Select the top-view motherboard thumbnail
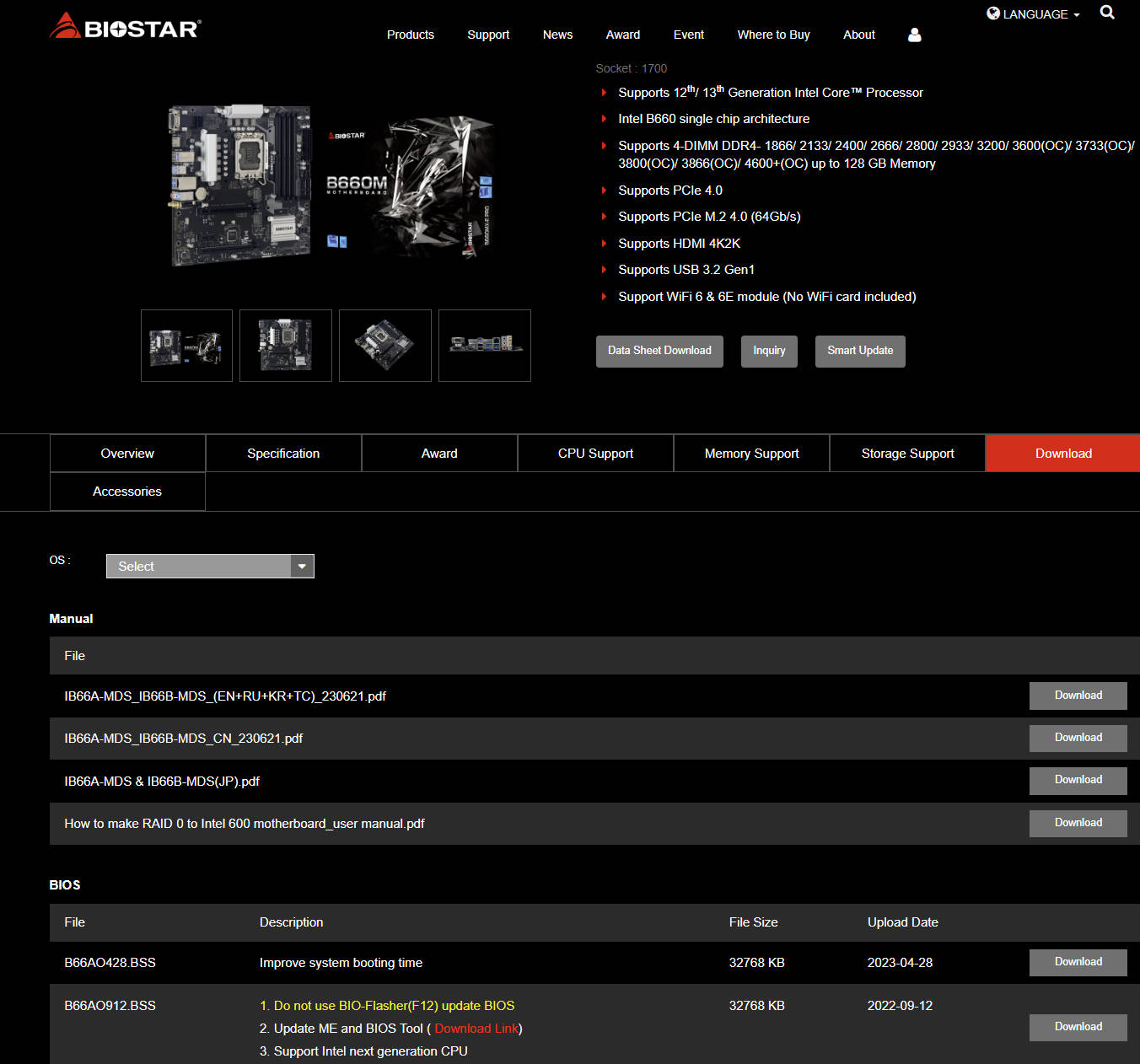This screenshot has height=1064, width=1140. click(286, 346)
